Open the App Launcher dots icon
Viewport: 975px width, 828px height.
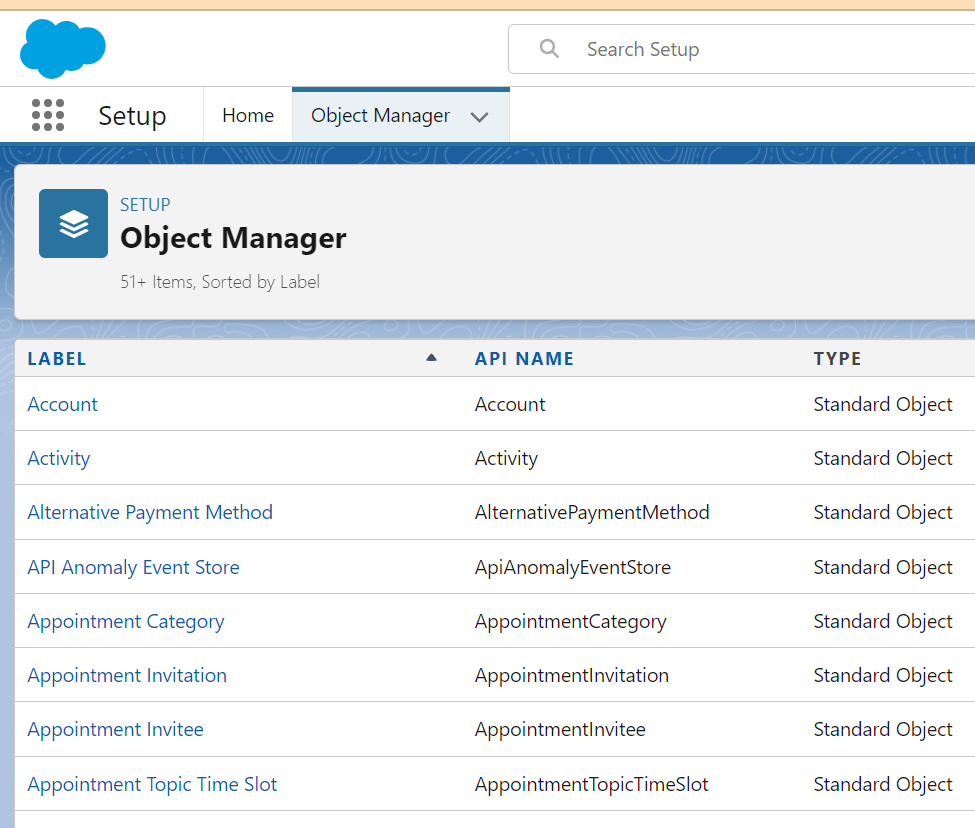[x=48, y=115]
